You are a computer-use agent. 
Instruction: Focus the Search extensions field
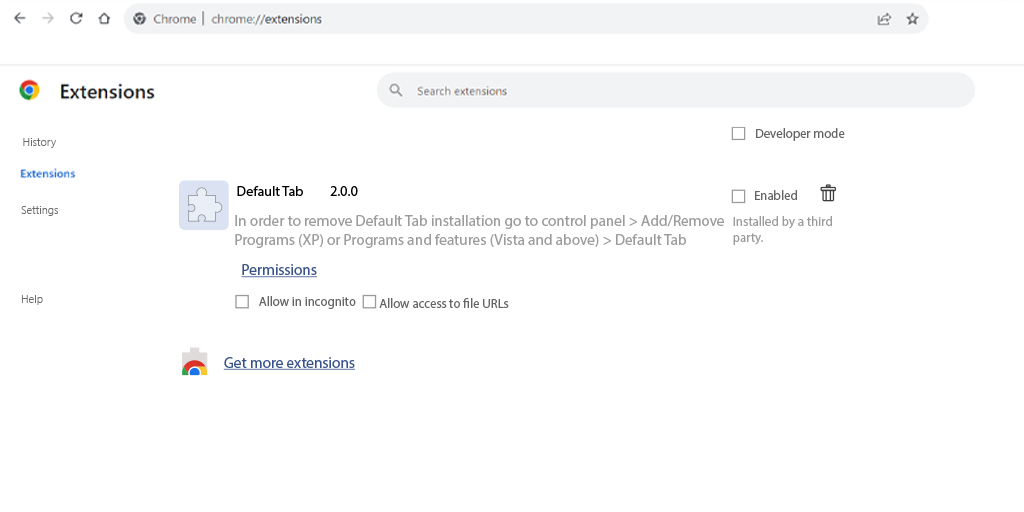tap(676, 90)
